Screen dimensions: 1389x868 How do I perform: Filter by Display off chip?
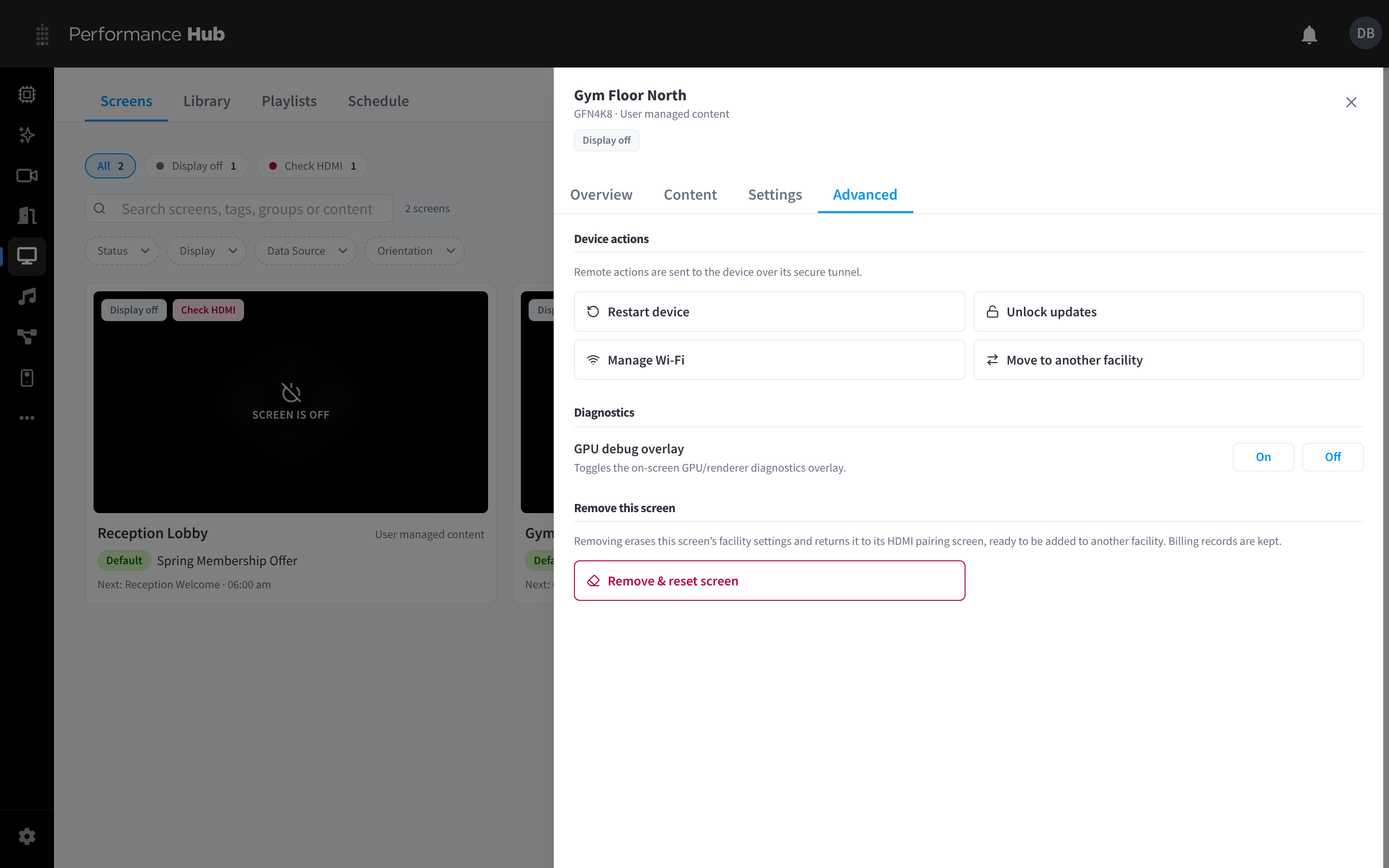[196, 166]
